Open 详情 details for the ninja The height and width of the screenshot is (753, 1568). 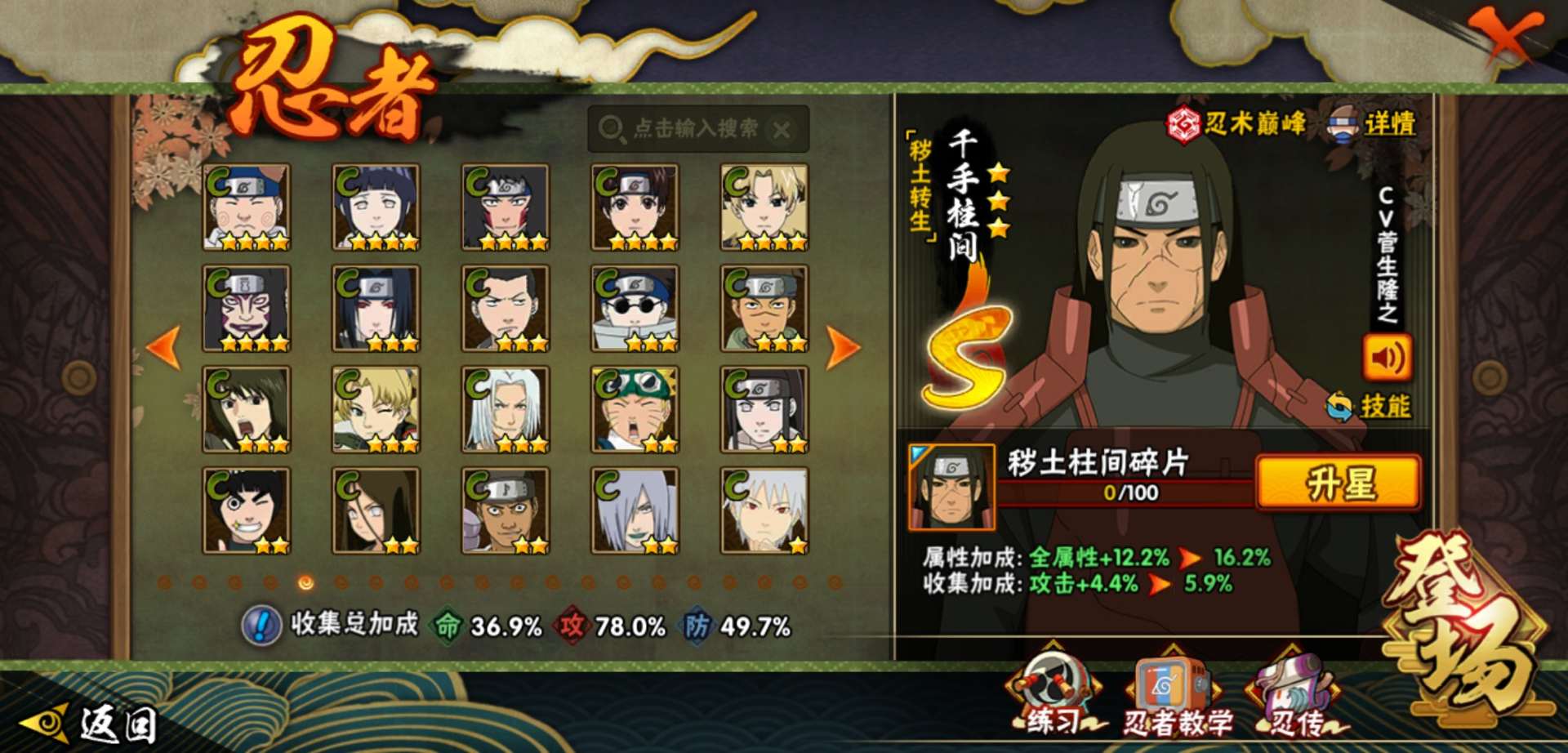pyautogui.click(x=1371, y=125)
